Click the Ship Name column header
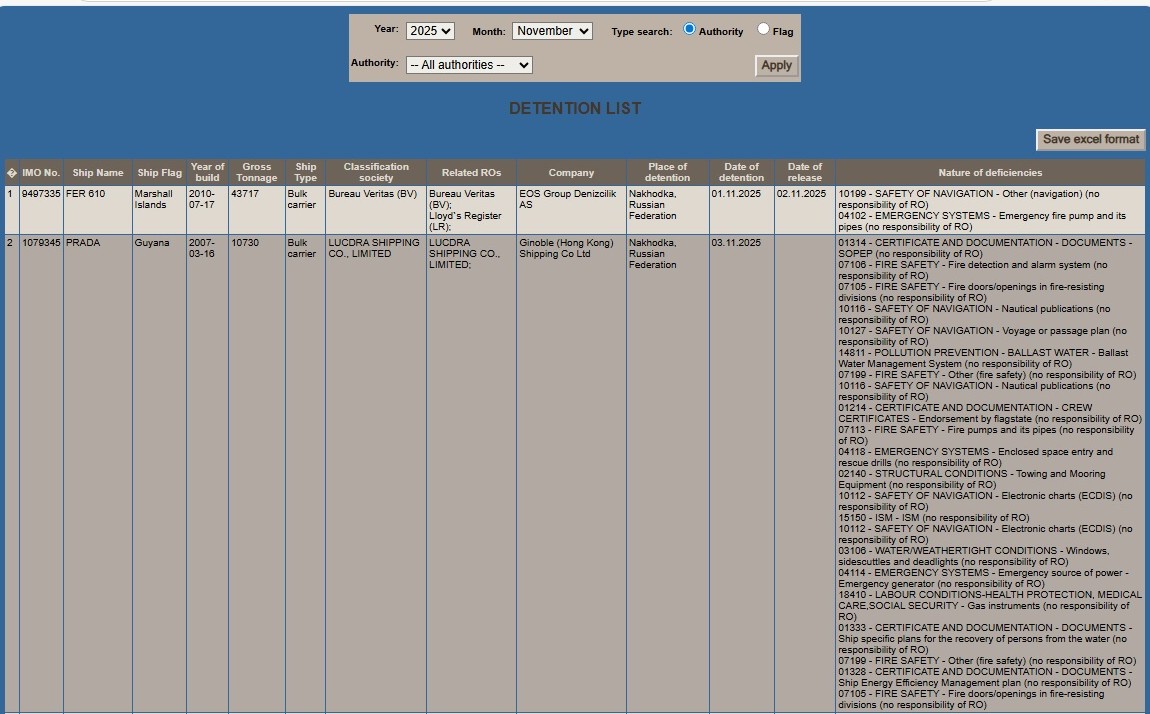Image resolution: width=1150 pixels, height=714 pixels. click(98, 173)
